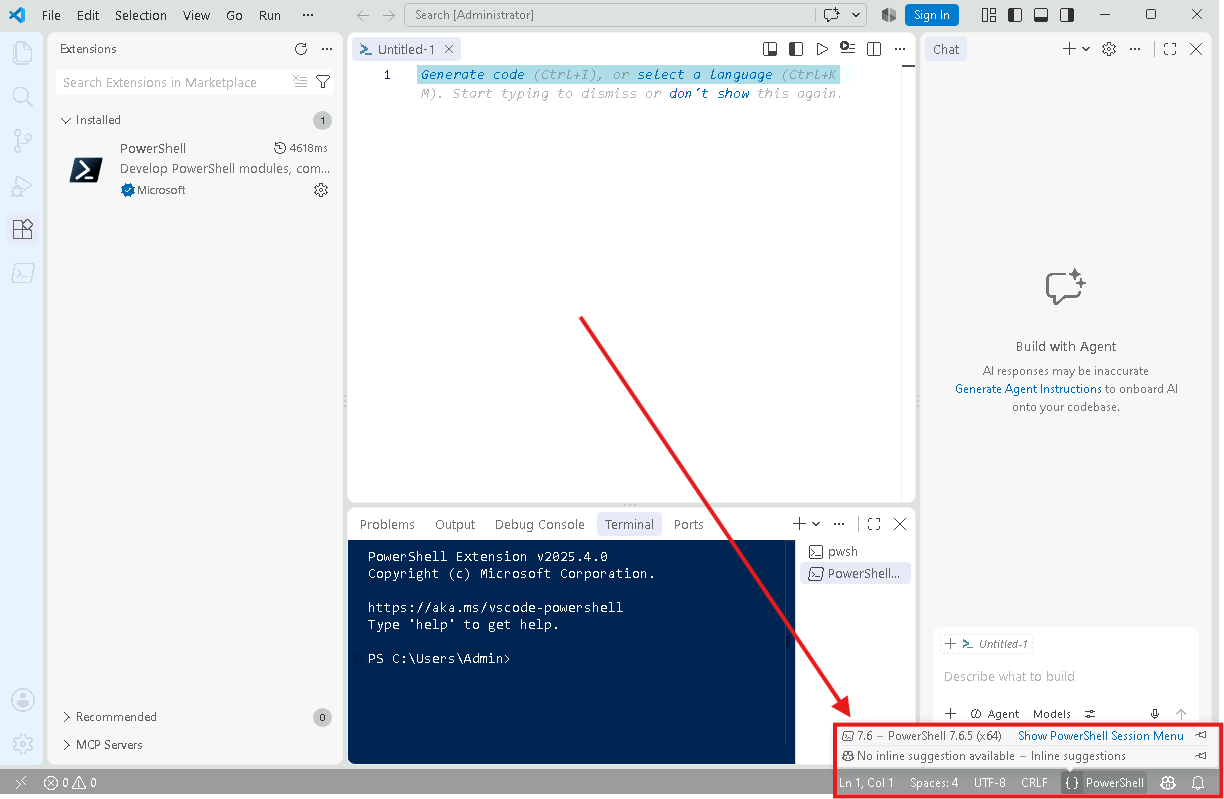Expand the MCP Servers section
1224x799 pixels.
point(195,745)
